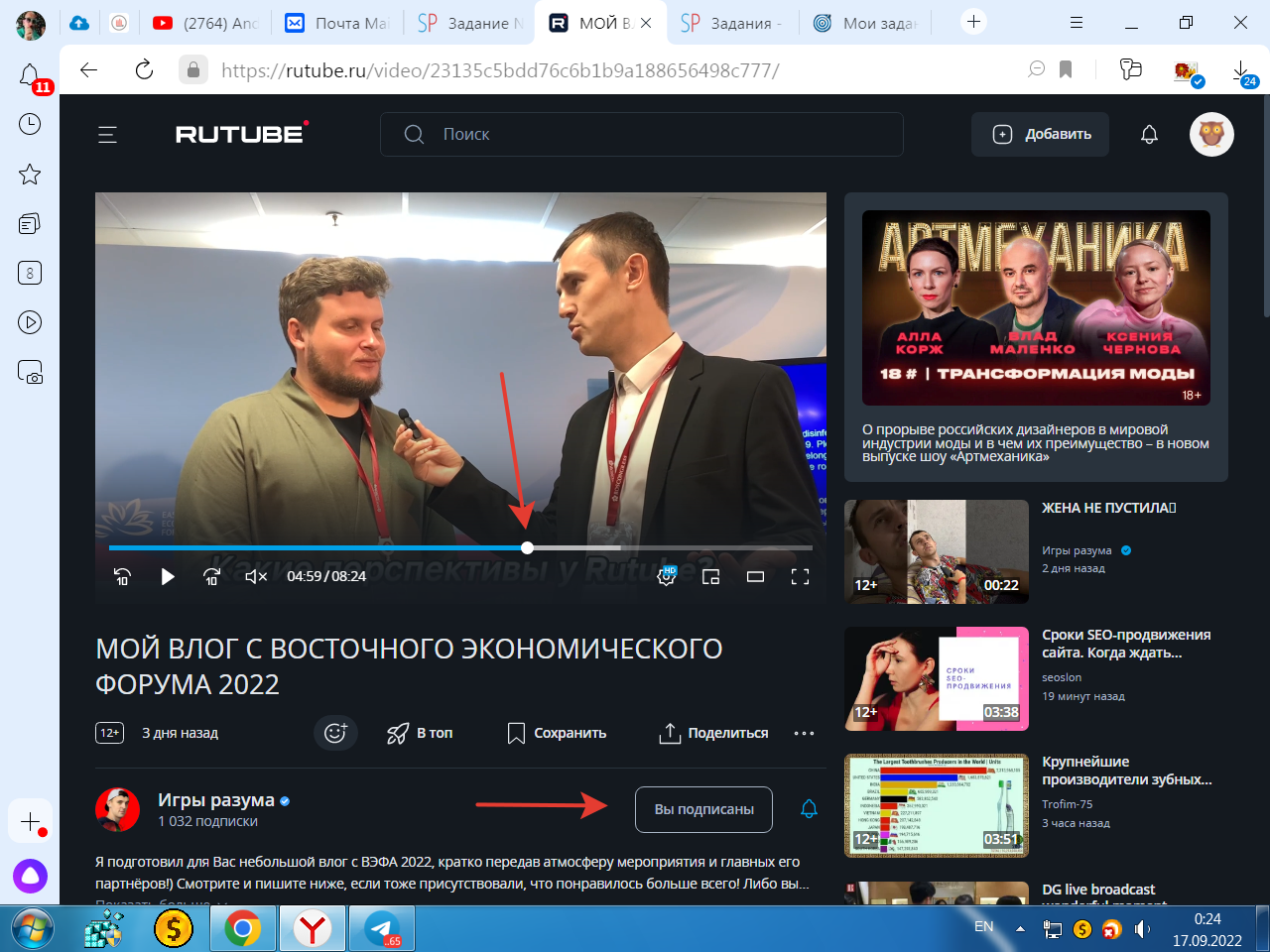Open sidebar screenshot camera tool
The height and width of the screenshot is (952, 1270).
30,372
